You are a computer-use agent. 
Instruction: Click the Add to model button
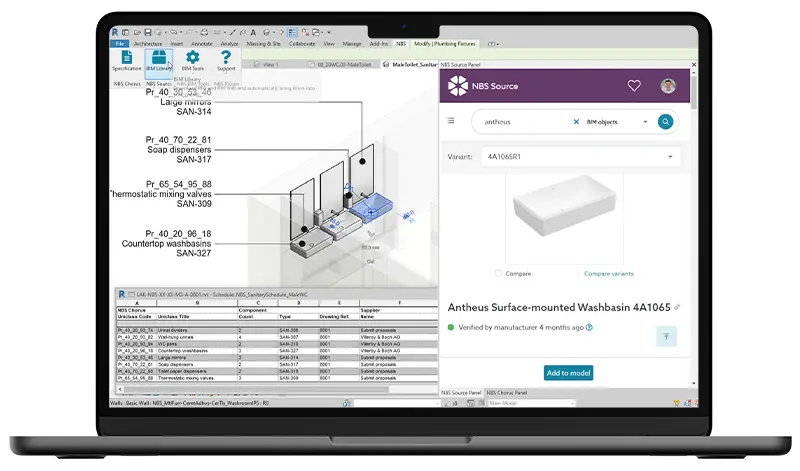tap(568, 373)
